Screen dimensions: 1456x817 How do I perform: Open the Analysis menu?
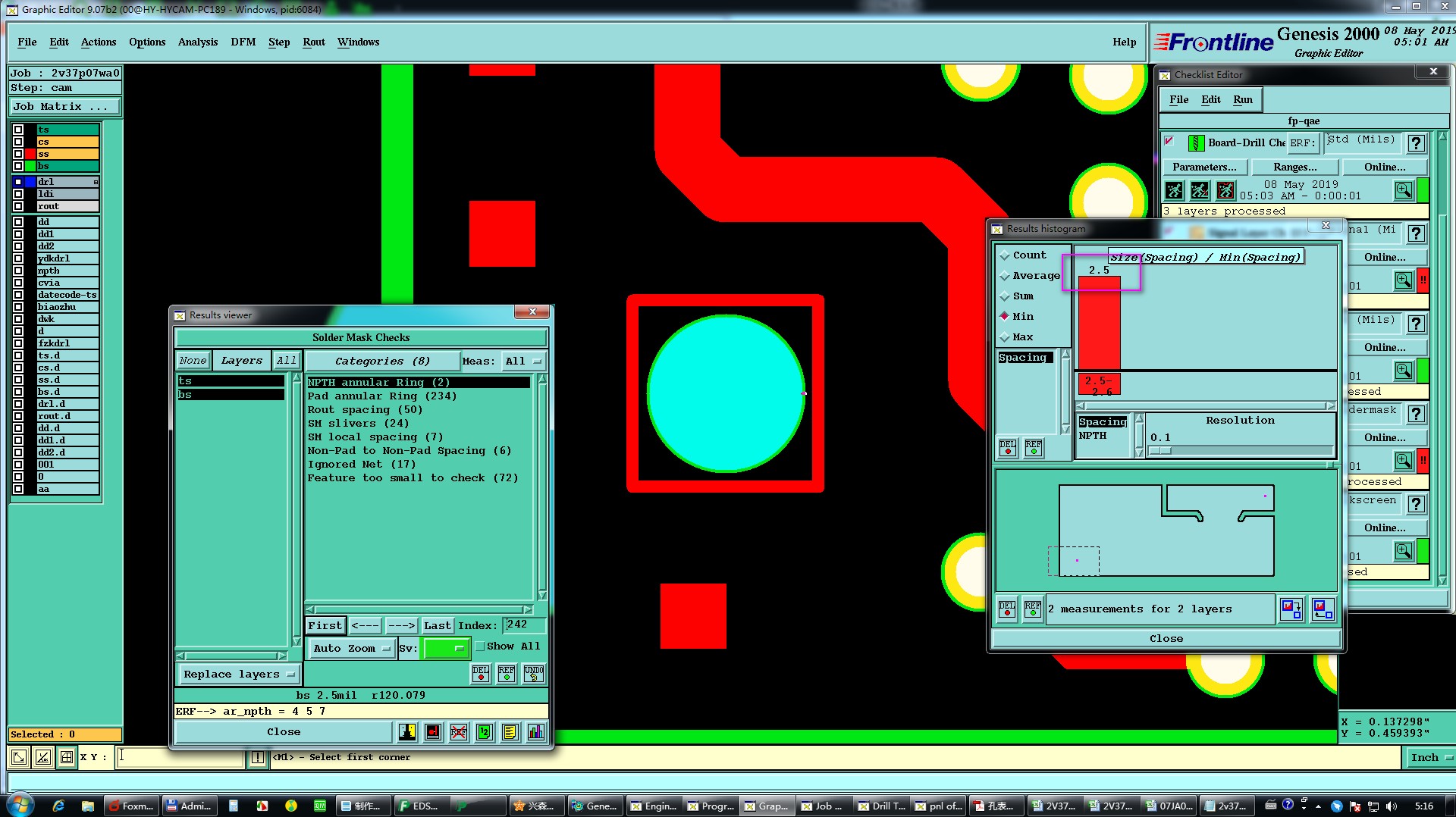(198, 42)
